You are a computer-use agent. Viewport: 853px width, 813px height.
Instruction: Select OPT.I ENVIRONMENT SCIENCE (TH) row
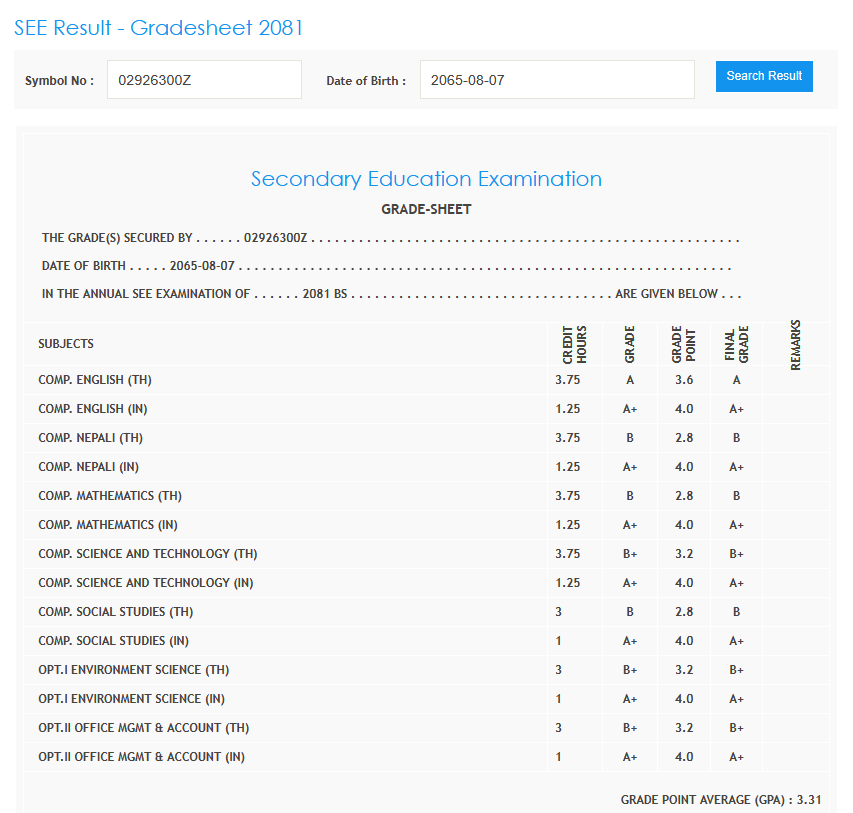tap(134, 670)
